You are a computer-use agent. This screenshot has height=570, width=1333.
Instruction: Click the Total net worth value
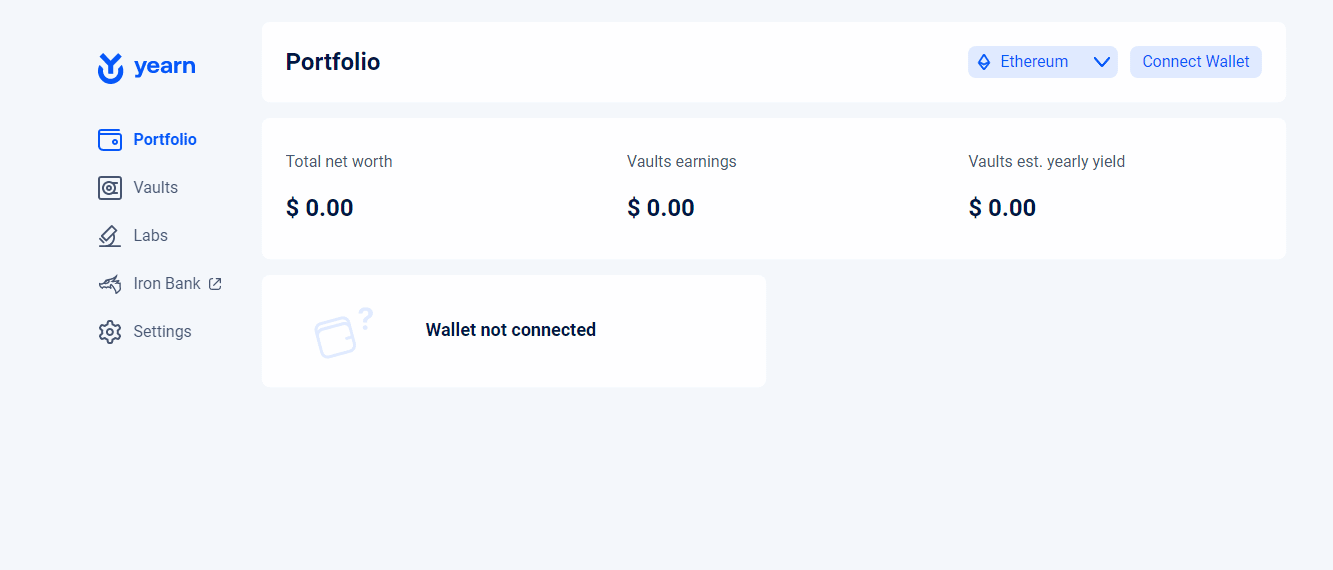[320, 208]
